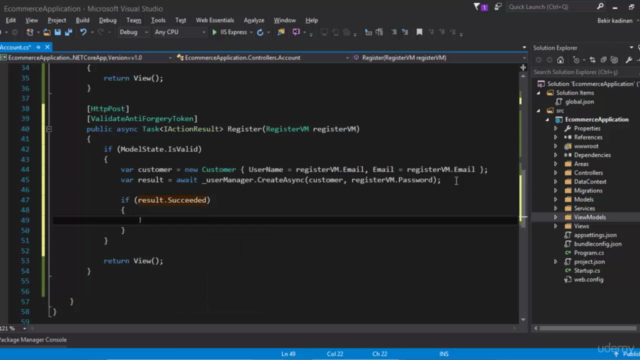The height and width of the screenshot is (360, 640).
Task: Open the Any CPU platform dropdown
Action: click(x=204, y=32)
